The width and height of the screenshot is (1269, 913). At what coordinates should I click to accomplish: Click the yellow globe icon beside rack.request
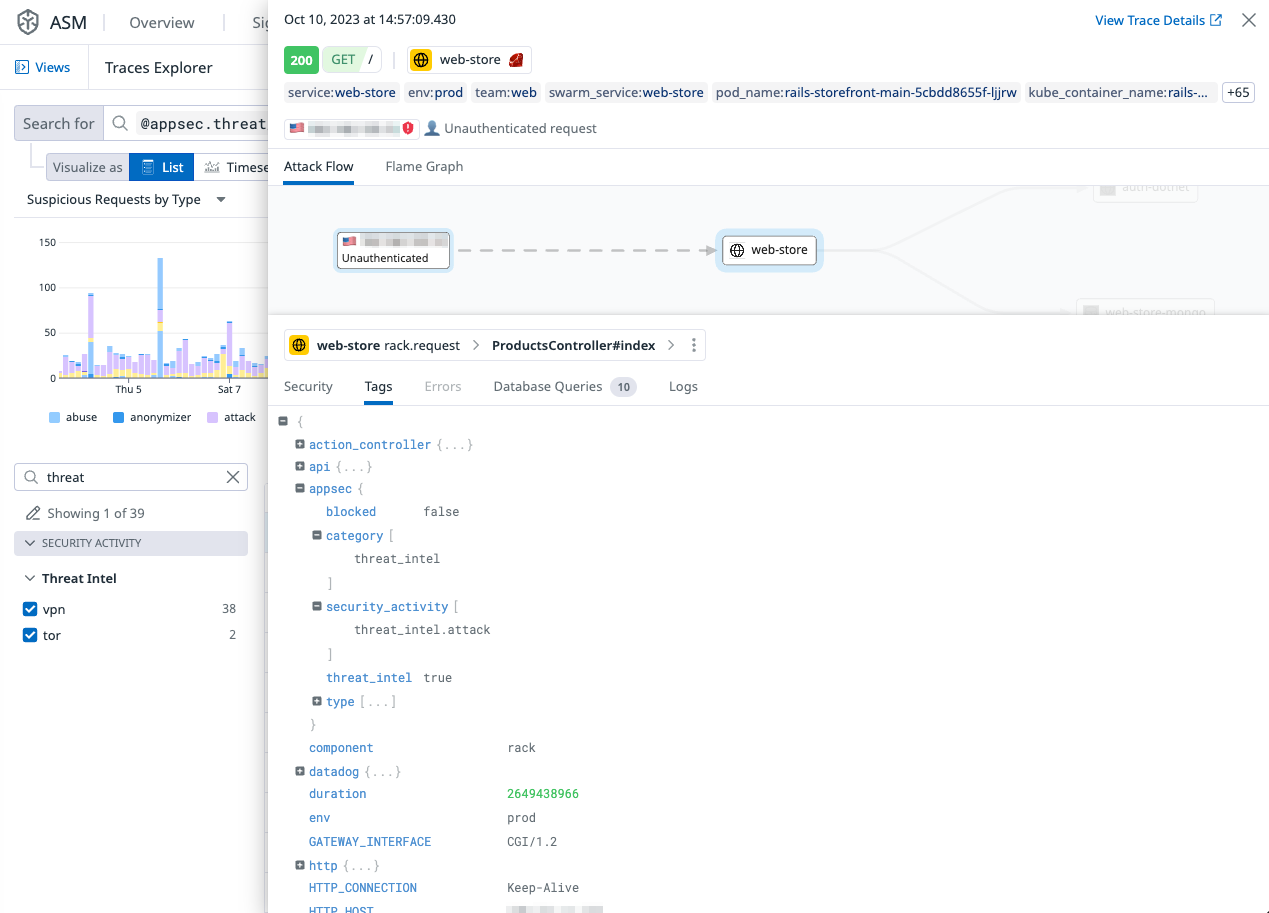tap(299, 345)
